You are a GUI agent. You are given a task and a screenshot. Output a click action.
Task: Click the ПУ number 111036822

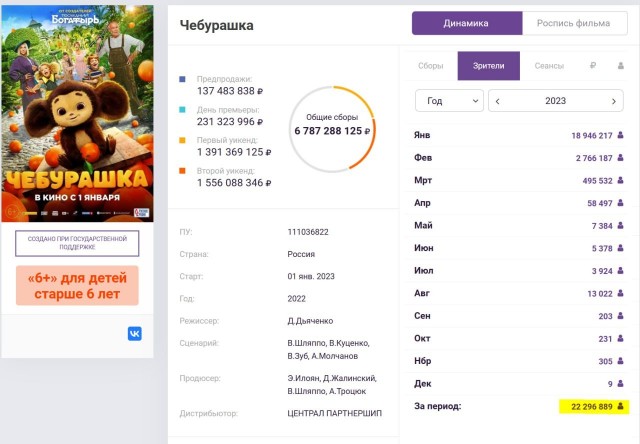click(308, 232)
